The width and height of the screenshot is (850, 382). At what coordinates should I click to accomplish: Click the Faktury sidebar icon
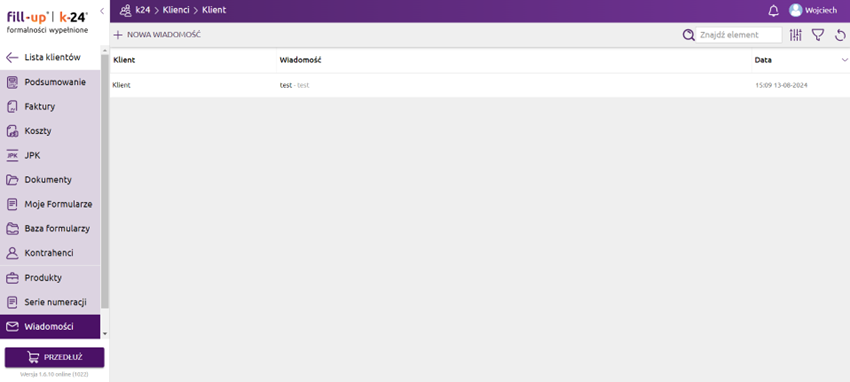[x=12, y=107]
